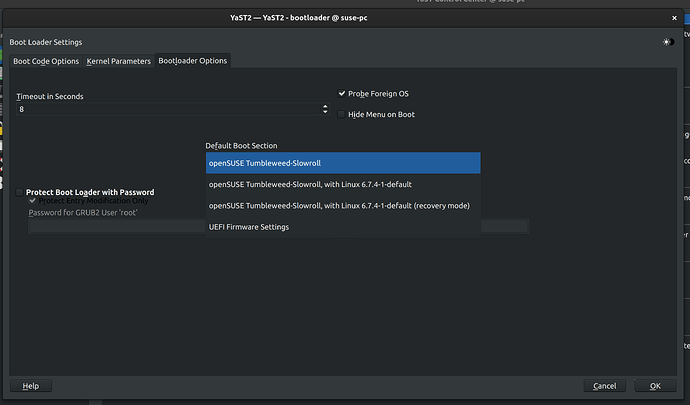This screenshot has width=690, height=405.
Task: Cancel the bootloader settings dialog
Action: click(x=605, y=386)
